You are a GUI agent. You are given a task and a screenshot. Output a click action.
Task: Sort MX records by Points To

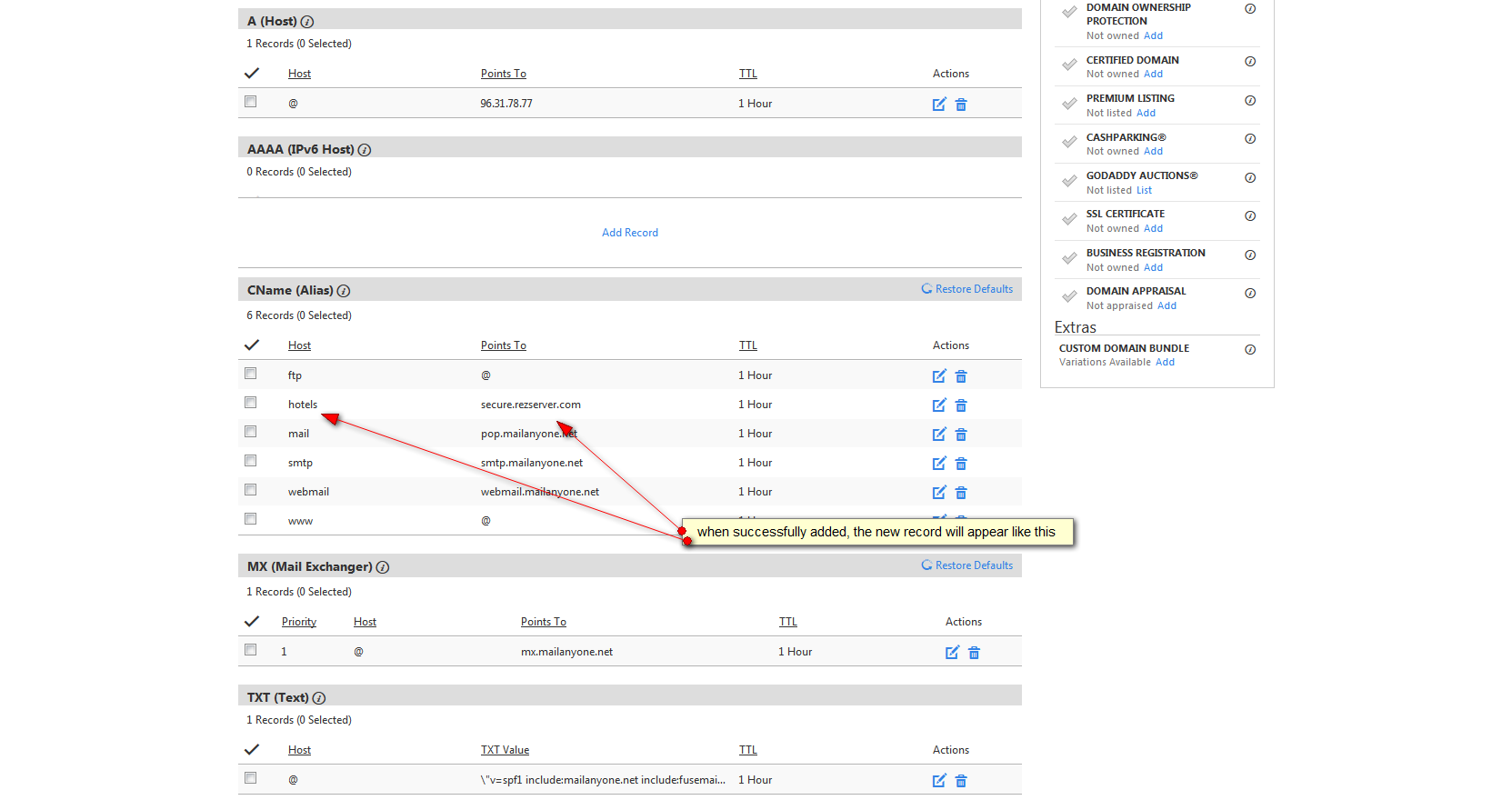click(x=544, y=622)
